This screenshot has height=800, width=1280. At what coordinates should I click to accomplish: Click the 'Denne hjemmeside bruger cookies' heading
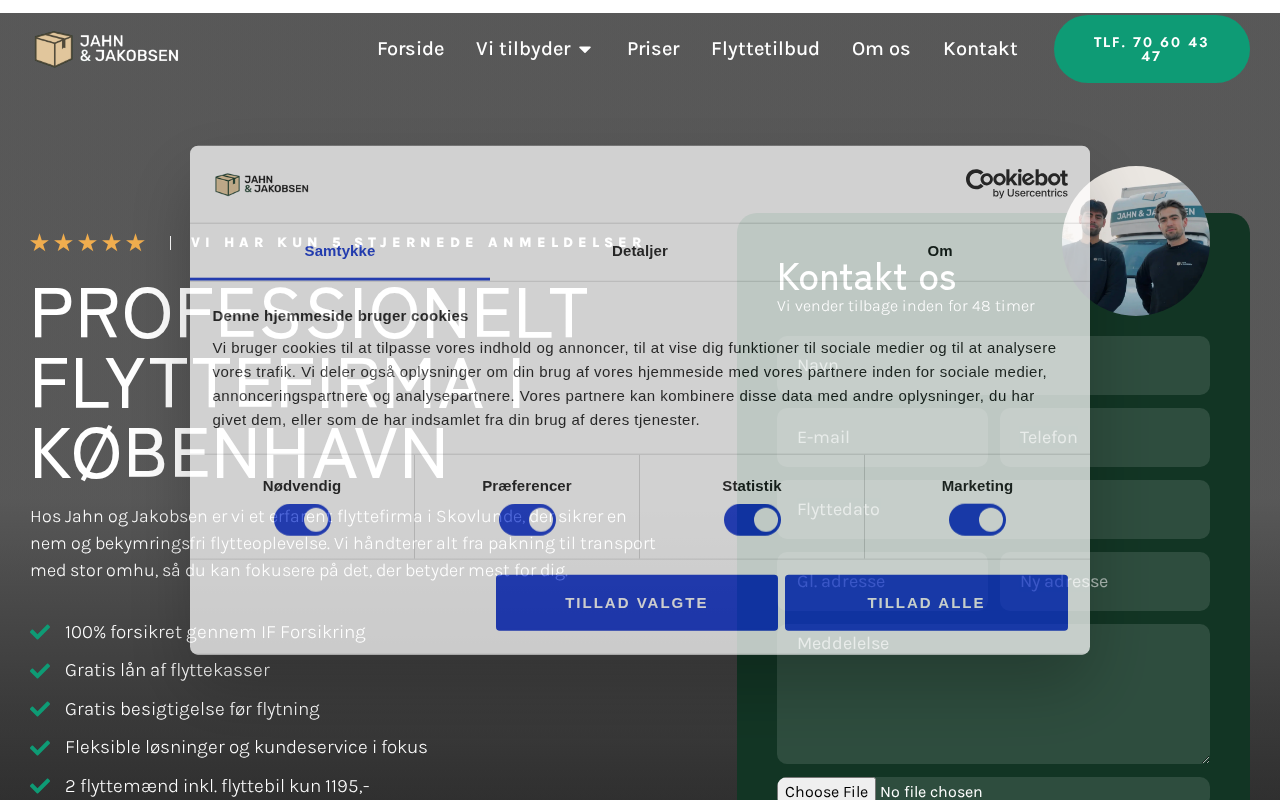(340, 316)
